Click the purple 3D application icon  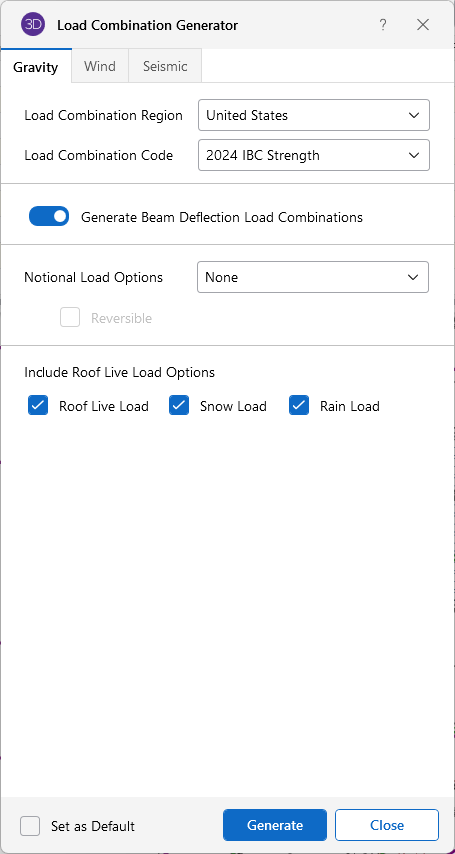click(33, 25)
